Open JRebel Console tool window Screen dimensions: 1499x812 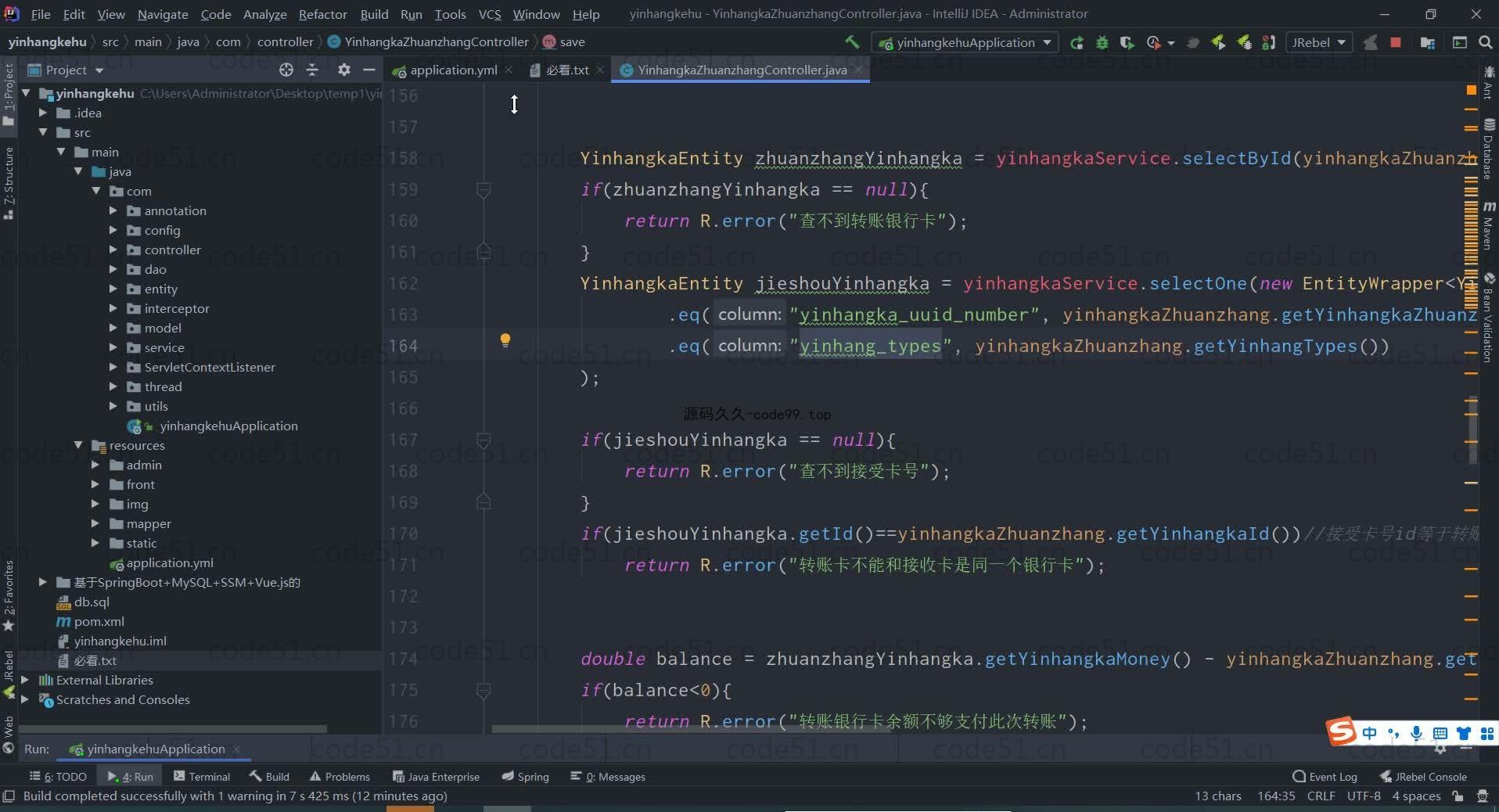click(1423, 777)
